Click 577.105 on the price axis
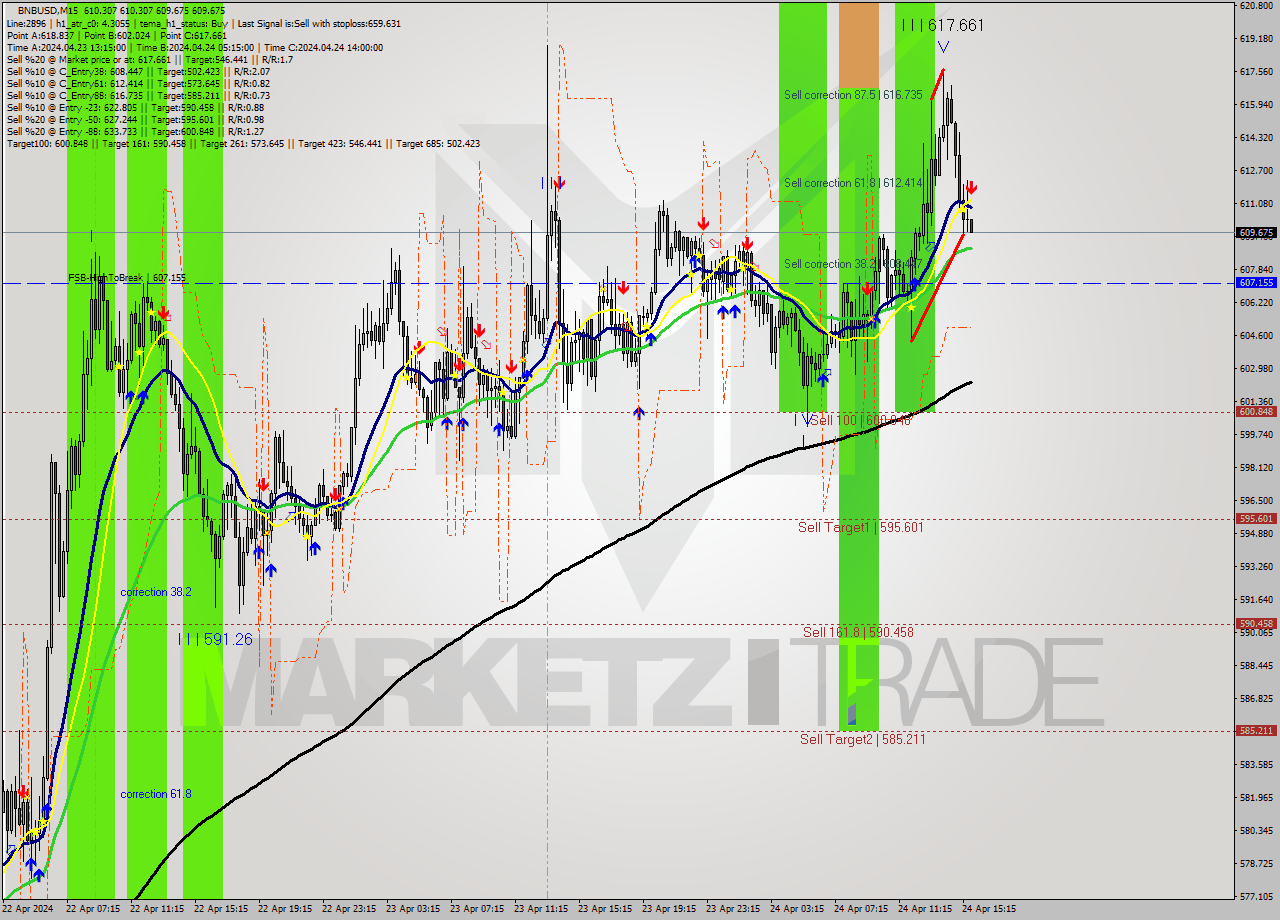The image size is (1280, 920). click(x=1256, y=896)
